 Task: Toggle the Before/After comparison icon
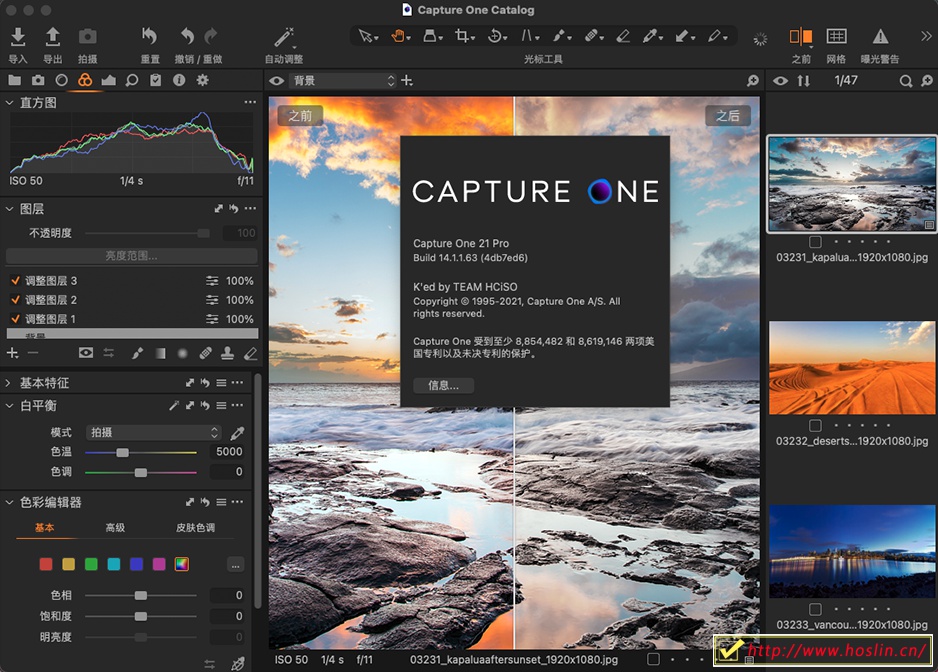tap(800, 37)
